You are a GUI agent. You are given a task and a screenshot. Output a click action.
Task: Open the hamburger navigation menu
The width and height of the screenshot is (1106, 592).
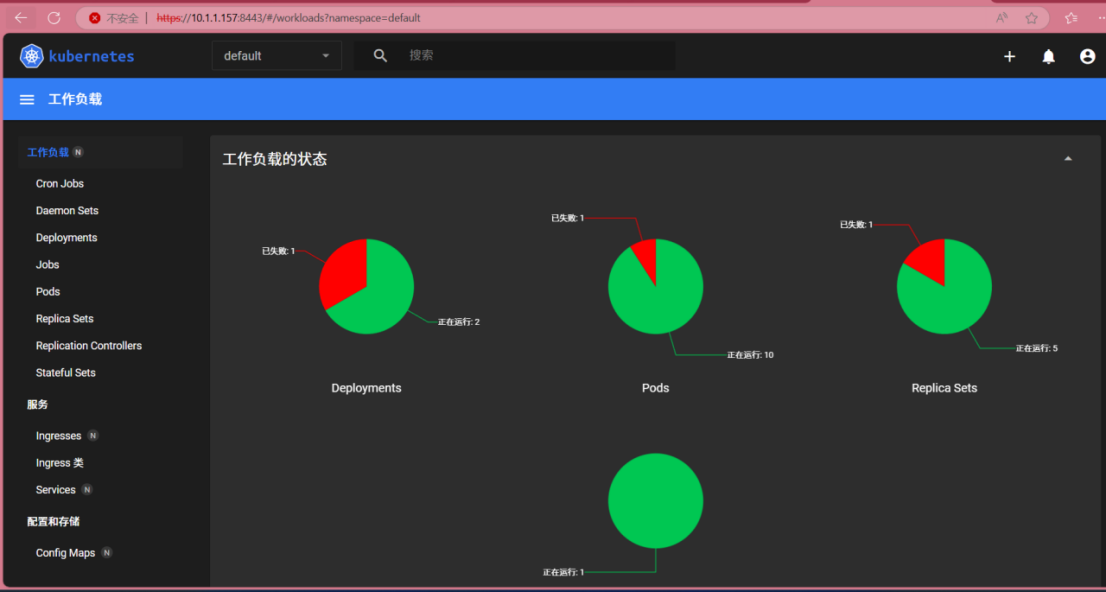point(27,99)
